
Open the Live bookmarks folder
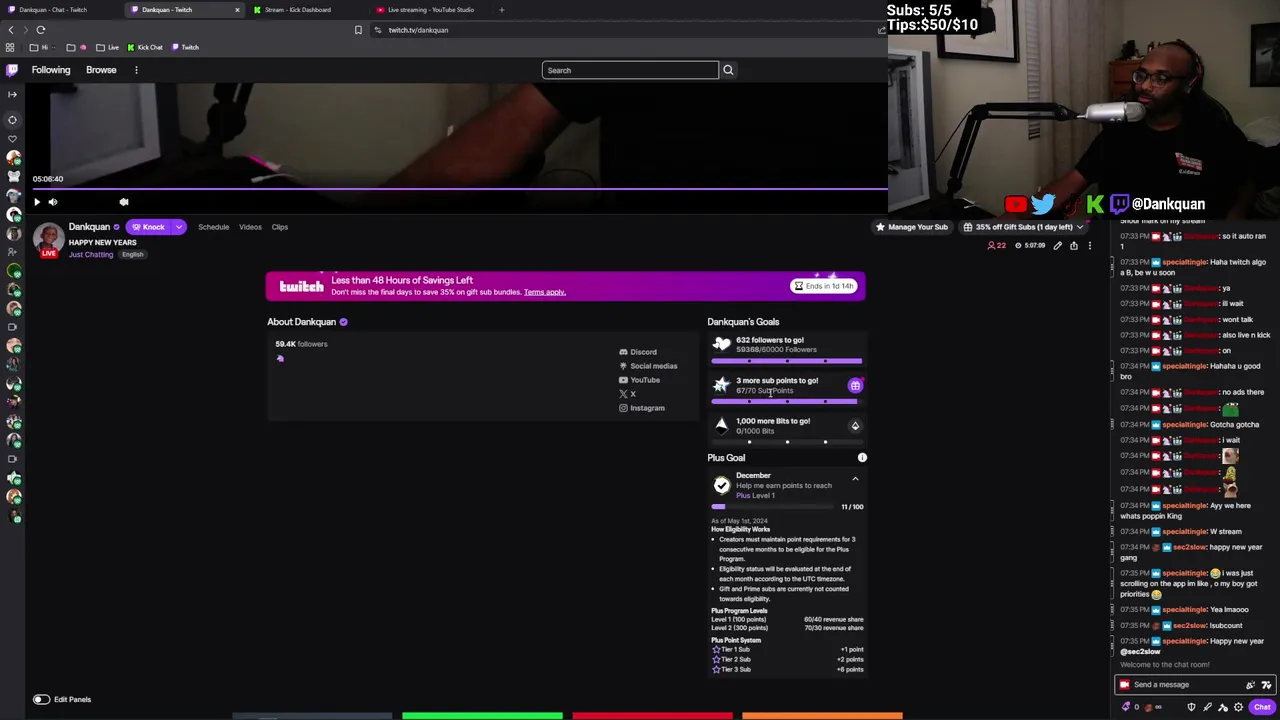click(108, 47)
